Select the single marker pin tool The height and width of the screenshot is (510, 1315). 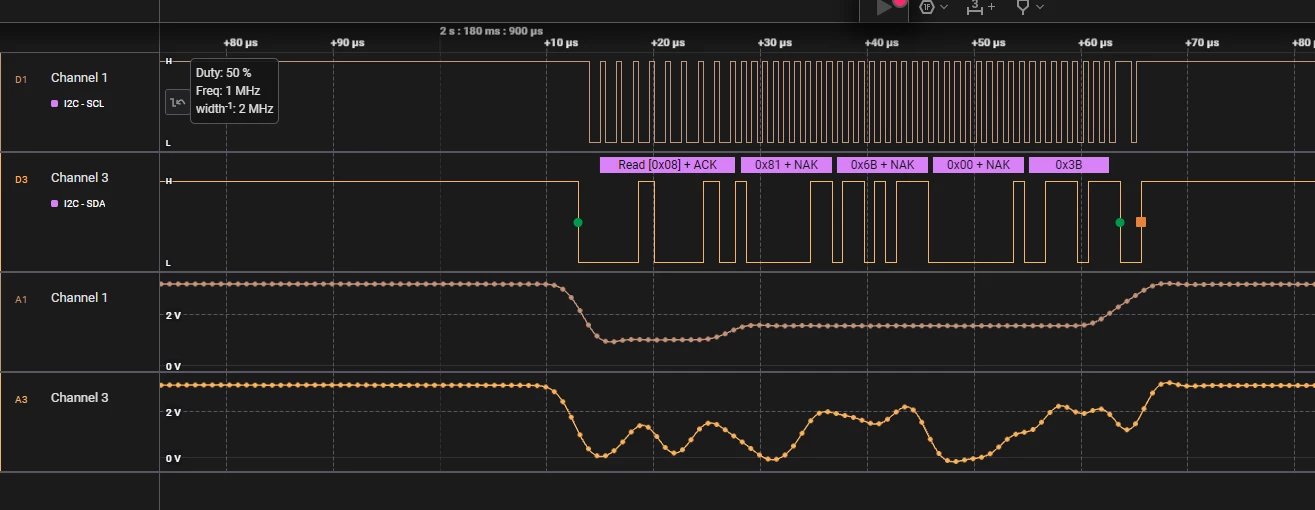pyautogui.click(x=1023, y=7)
